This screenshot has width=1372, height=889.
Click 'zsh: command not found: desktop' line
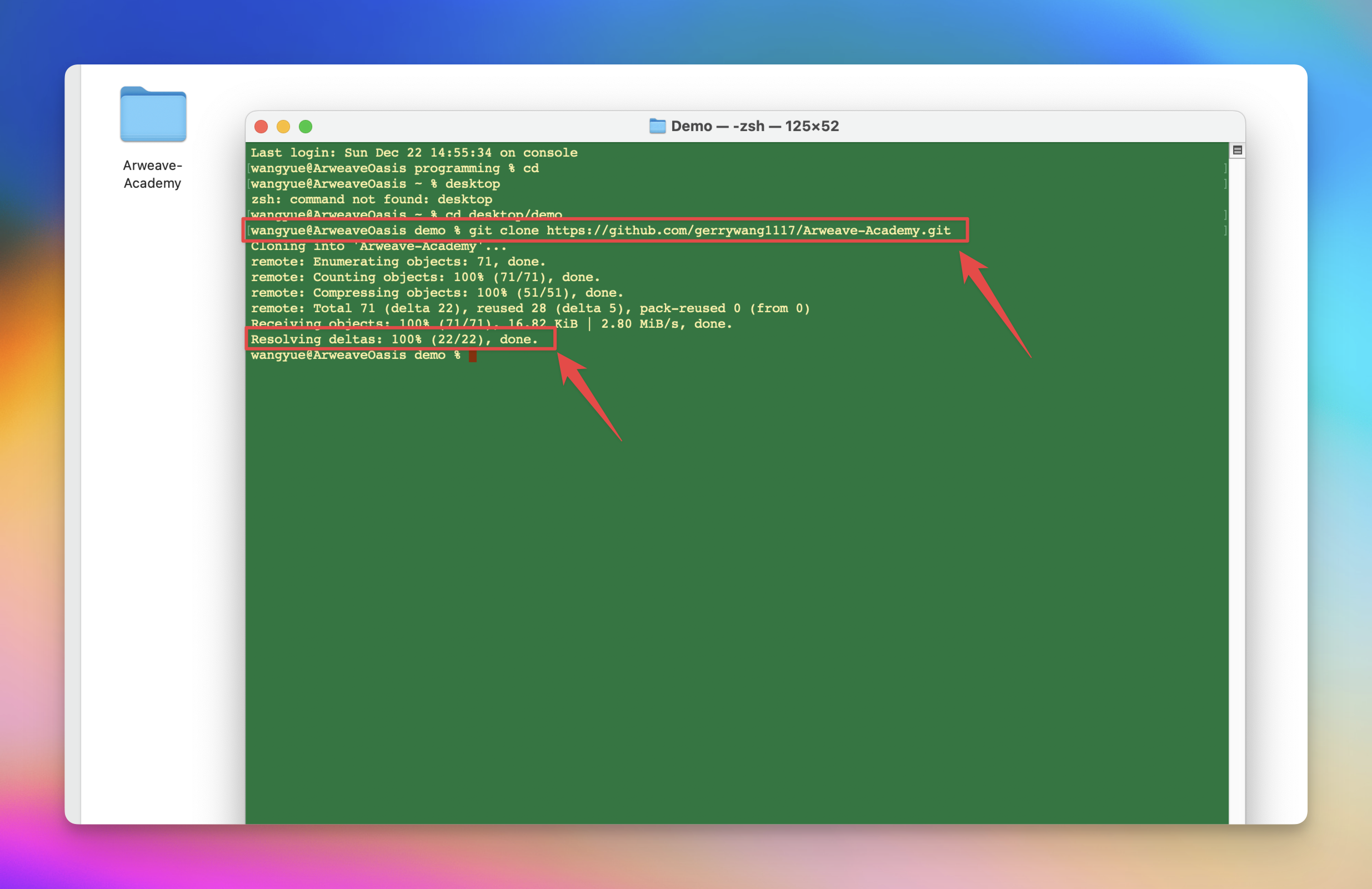[371, 199]
